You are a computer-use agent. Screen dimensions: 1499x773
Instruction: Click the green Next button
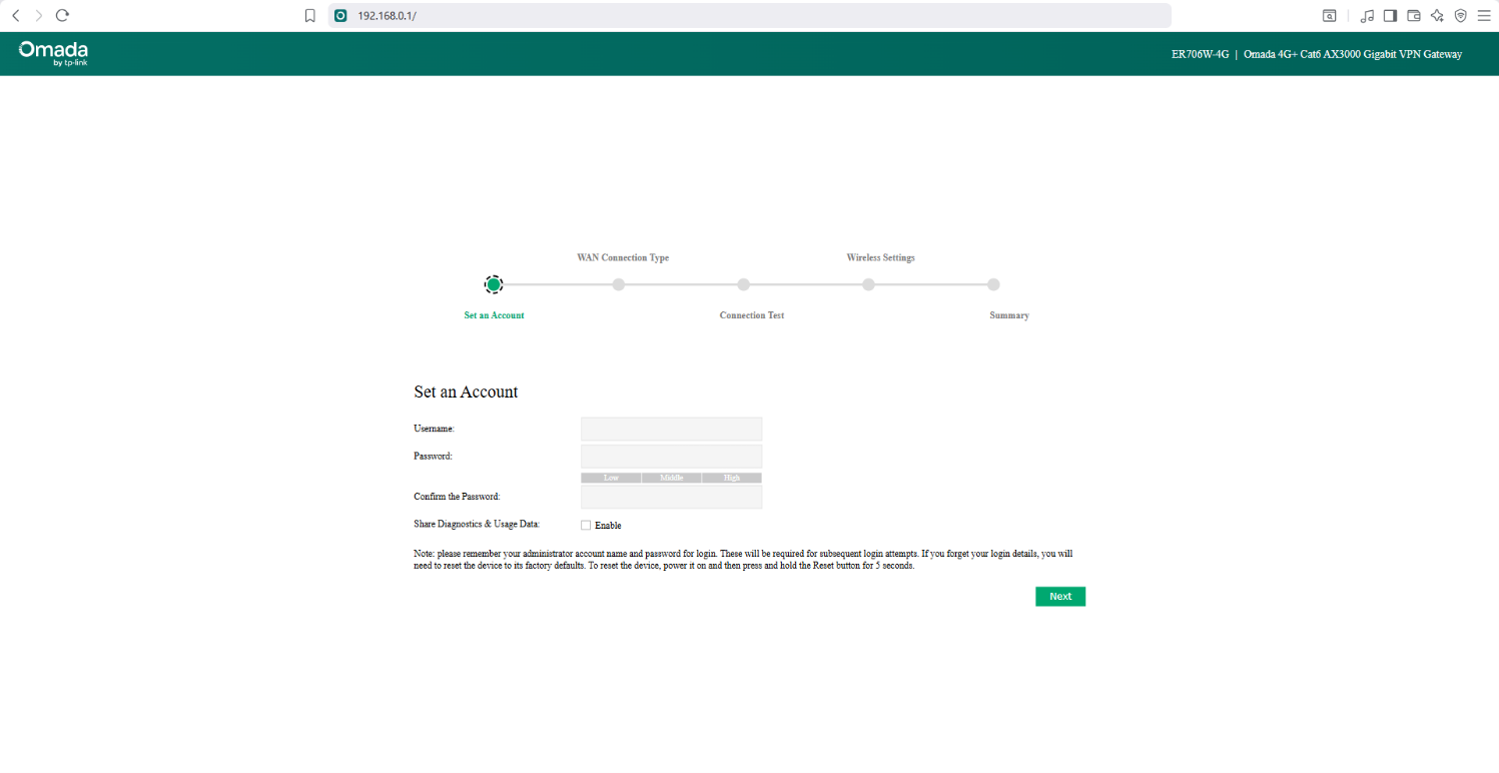point(1060,596)
